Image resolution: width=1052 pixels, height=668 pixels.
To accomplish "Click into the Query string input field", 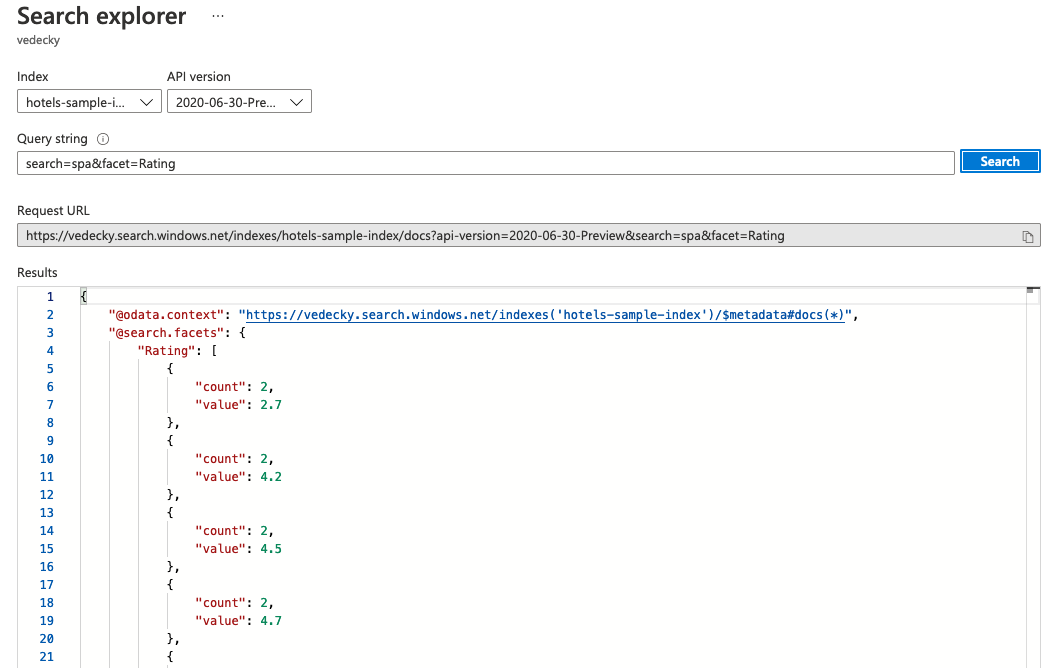I will [x=485, y=163].
